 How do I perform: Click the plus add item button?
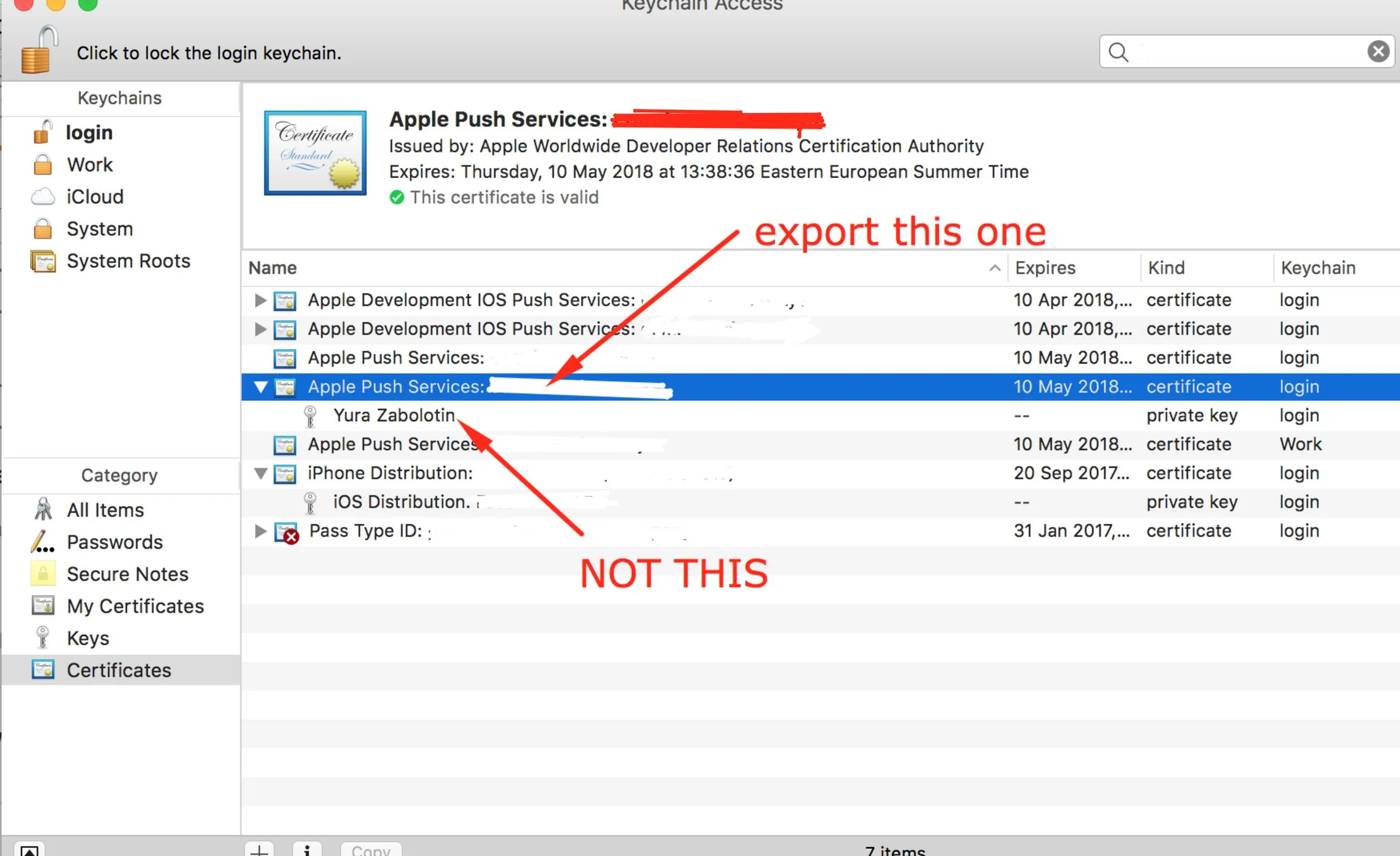(x=259, y=849)
